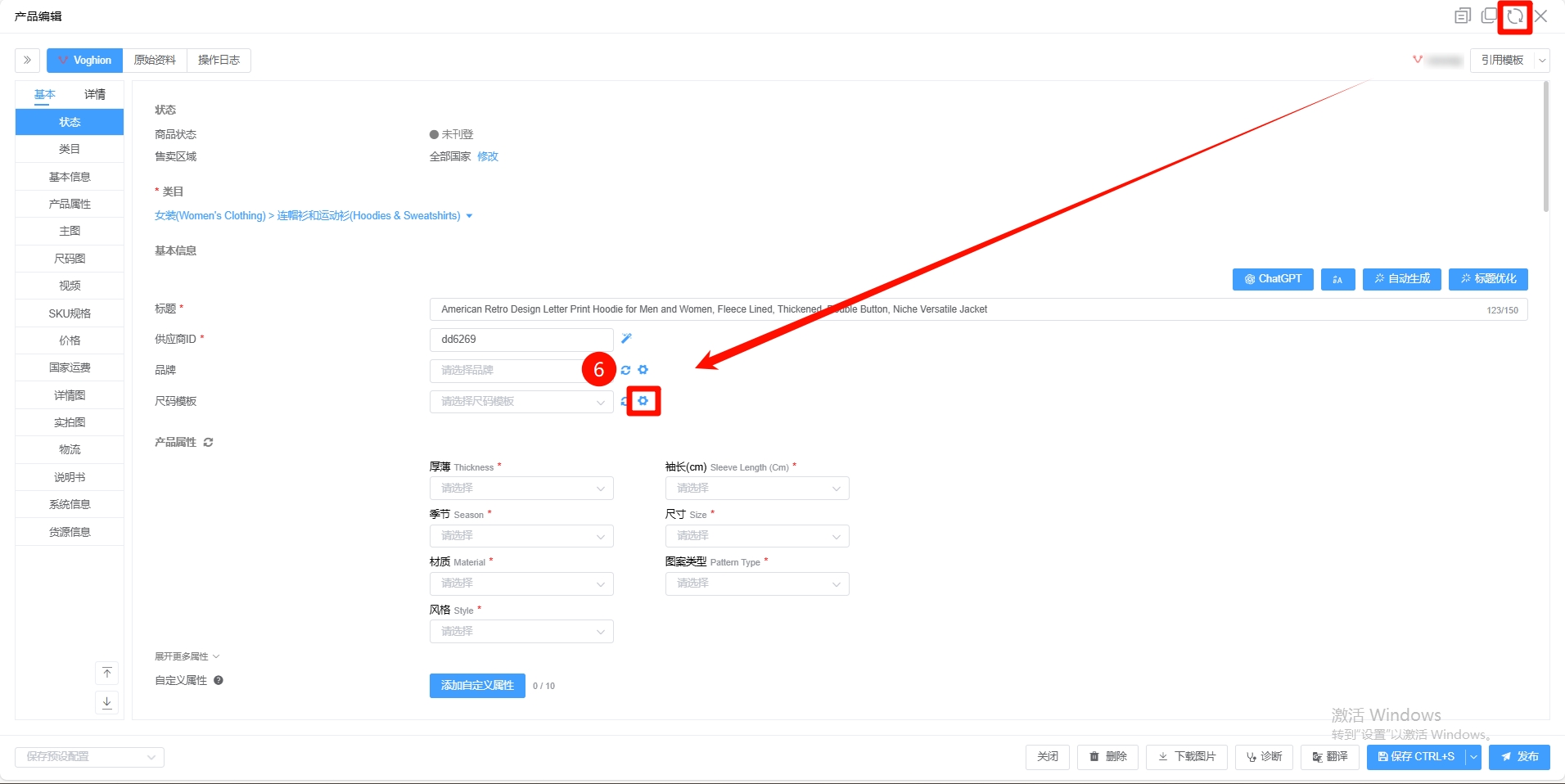Image resolution: width=1565 pixels, height=784 pixels.
Task: Click 修改 link for selling region
Action: [488, 156]
